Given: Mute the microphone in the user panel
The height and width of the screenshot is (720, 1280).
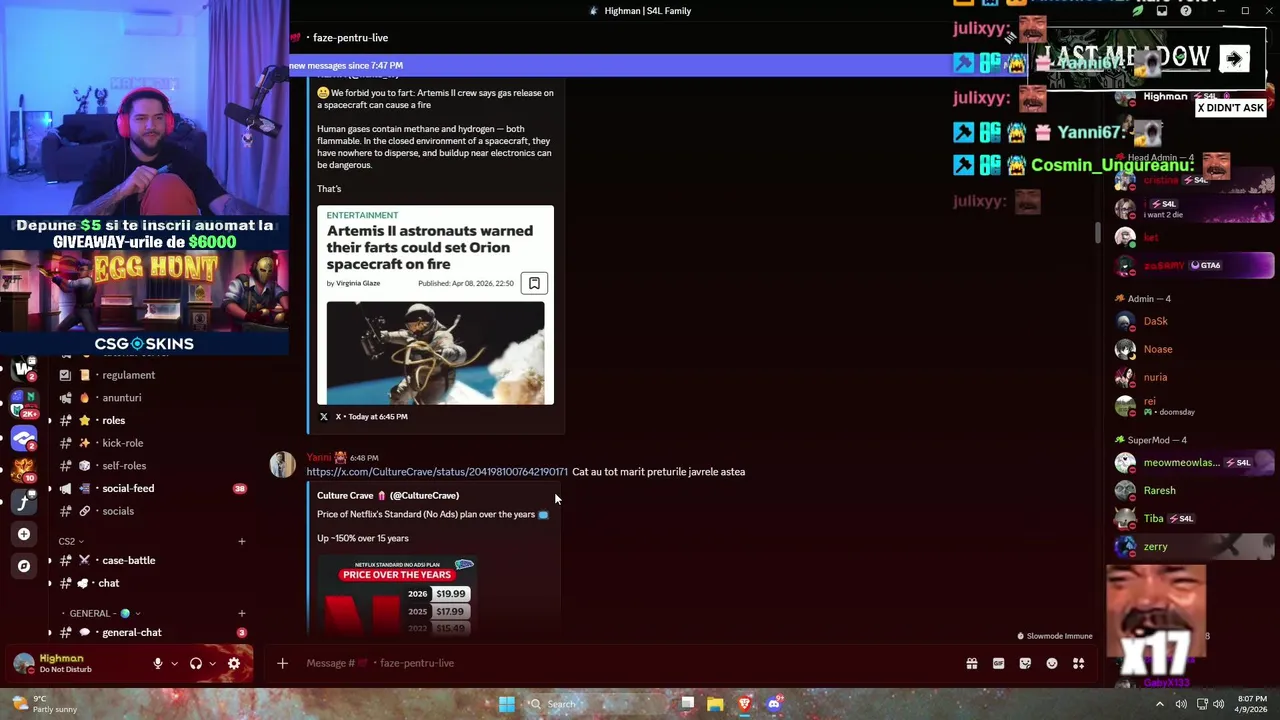Looking at the screenshot, I should pos(157,663).
